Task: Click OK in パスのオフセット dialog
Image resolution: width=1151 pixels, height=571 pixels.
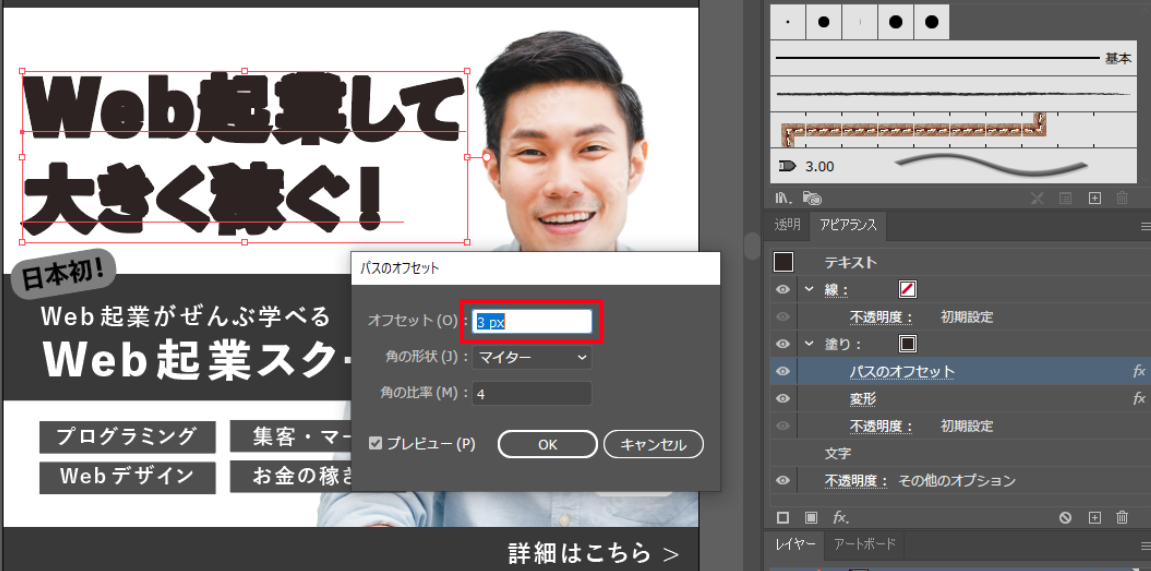Action: (x=548, y=444)
